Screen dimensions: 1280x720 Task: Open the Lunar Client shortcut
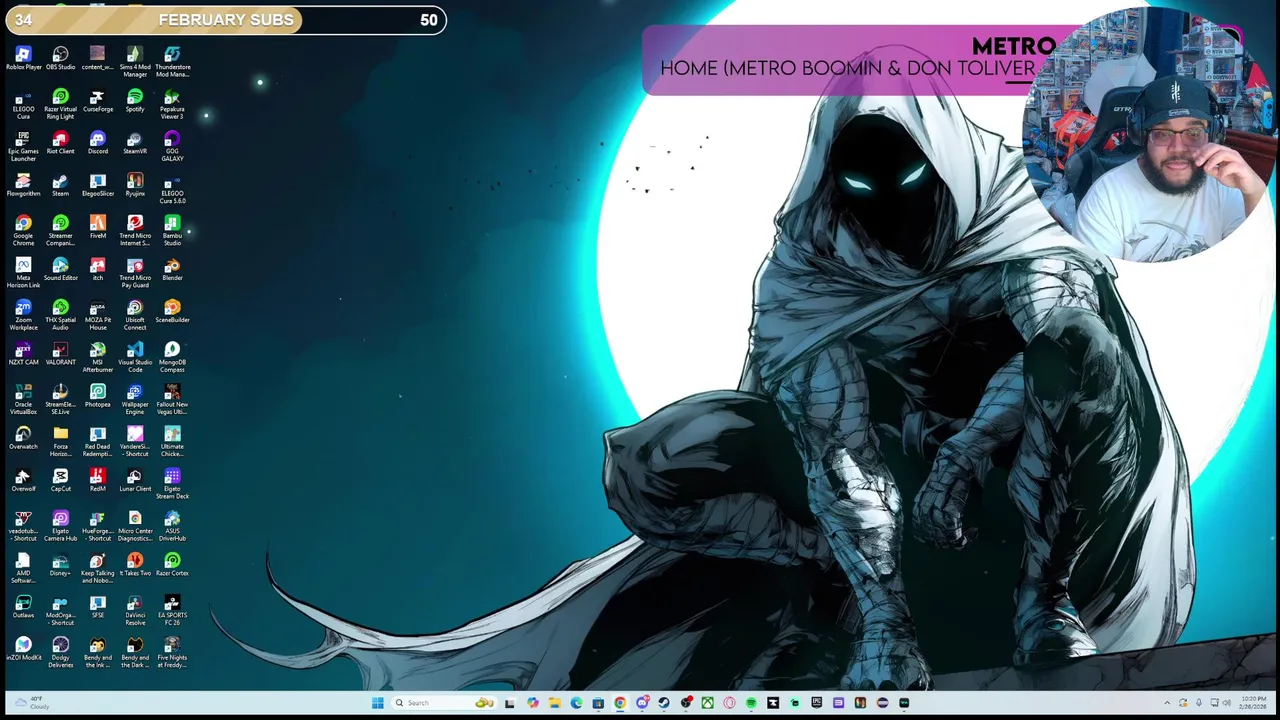(x=135, y=480)
